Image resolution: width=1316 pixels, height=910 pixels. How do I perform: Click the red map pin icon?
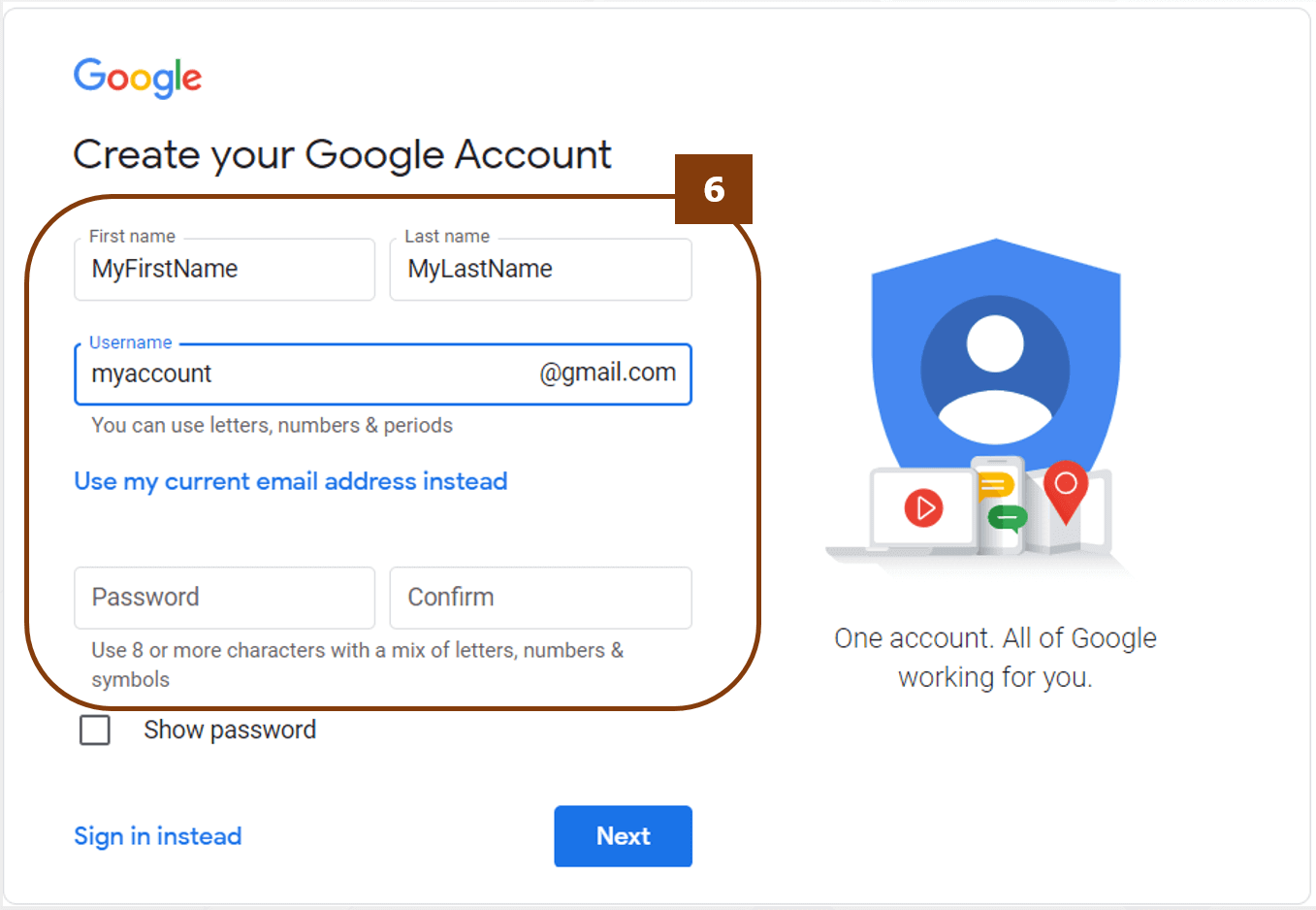tap(1065, 489)
